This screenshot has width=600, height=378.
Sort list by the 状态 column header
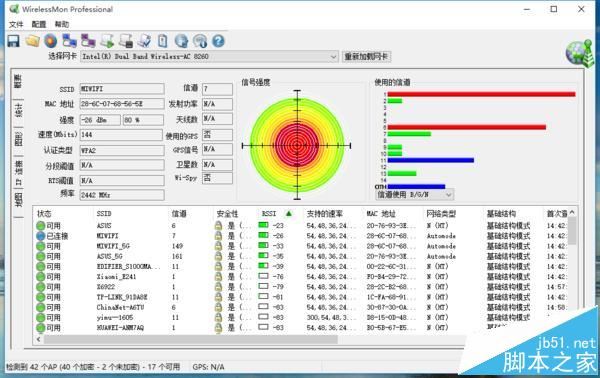pos(64,213)
